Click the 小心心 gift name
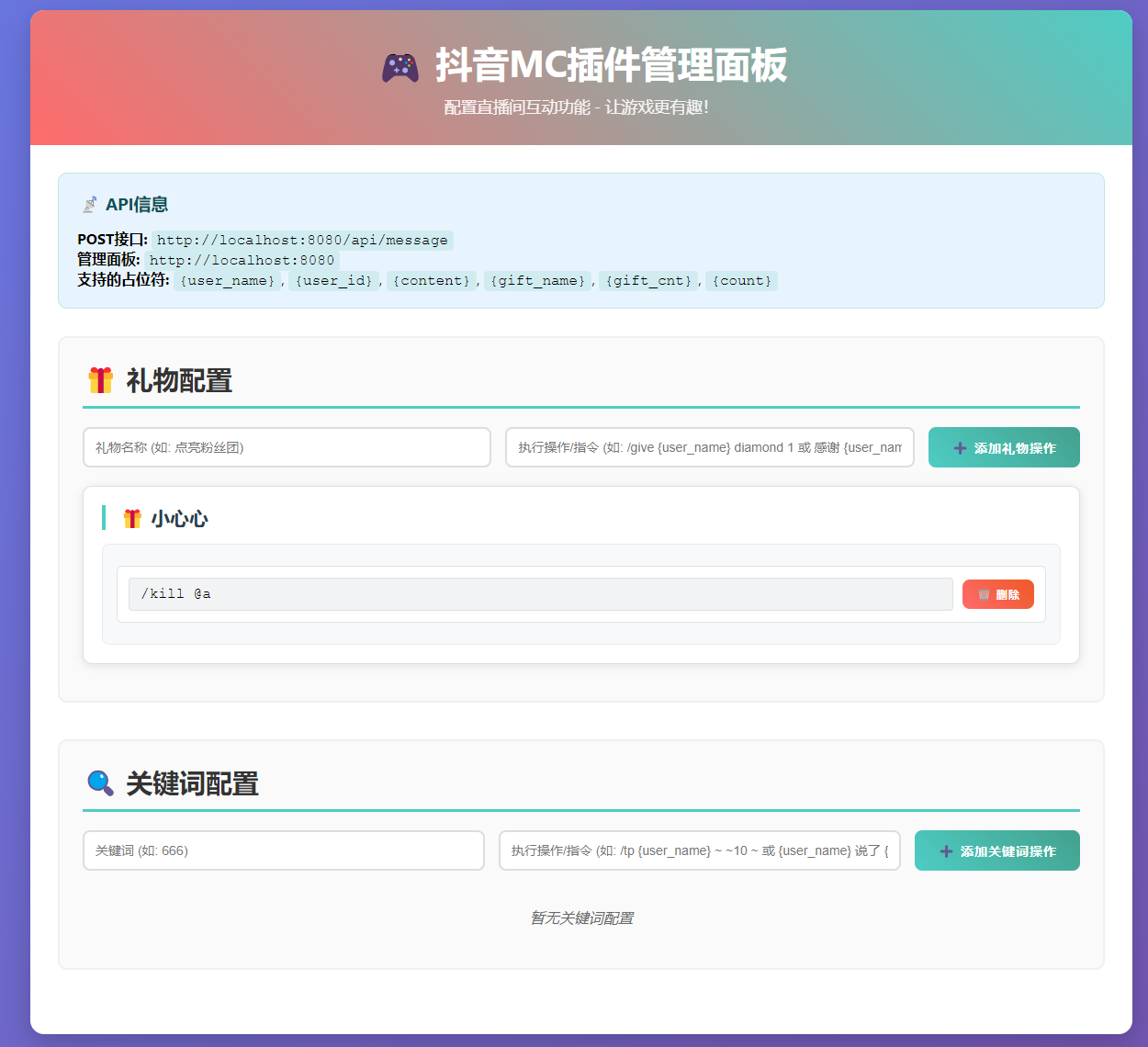Viewport: 1148px width, 1047px height. pyautogui.click(x=179, y=519)
